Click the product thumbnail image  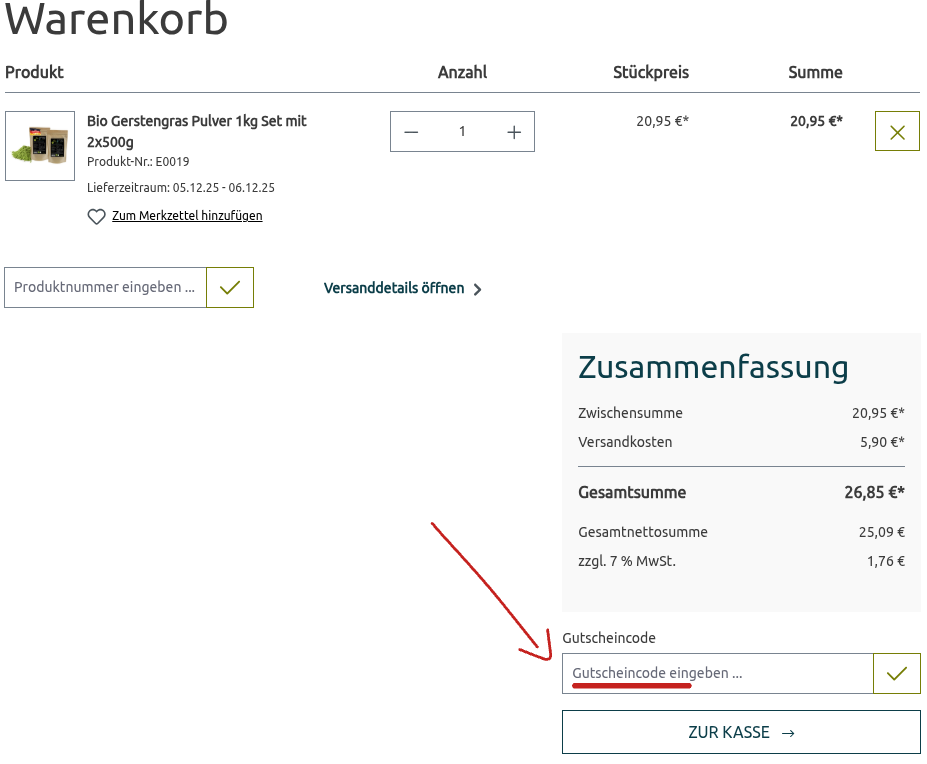click(x=40, y=143)
